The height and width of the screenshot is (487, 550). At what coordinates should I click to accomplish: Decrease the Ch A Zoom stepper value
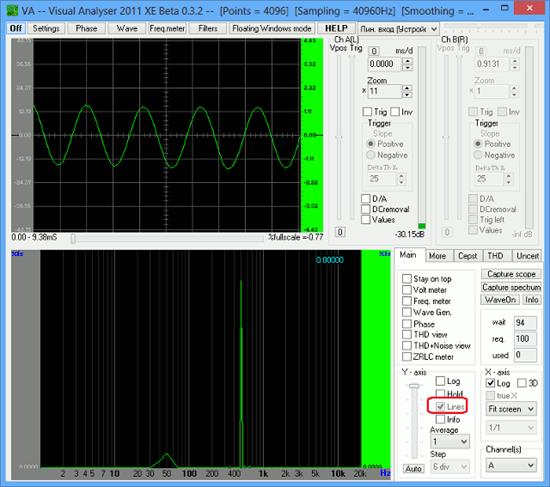point(407,94)
